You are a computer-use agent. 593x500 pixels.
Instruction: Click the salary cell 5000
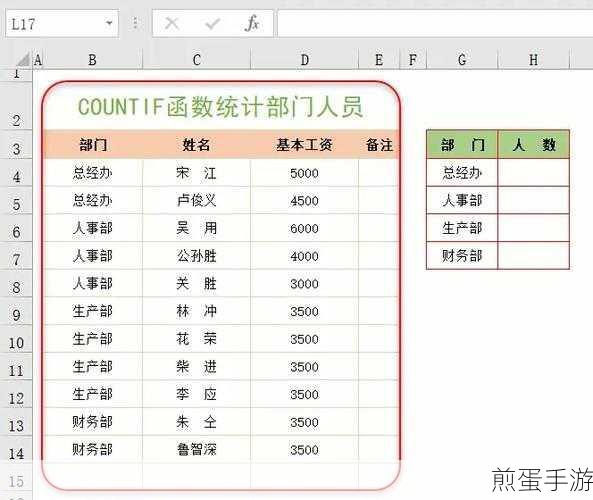point(304,173)
